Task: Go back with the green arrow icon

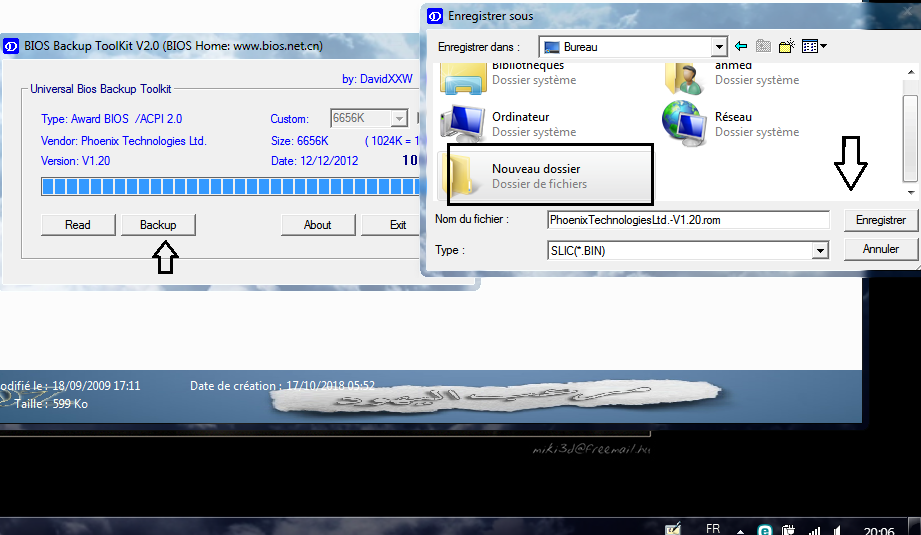Action: (x=741, y=46)
